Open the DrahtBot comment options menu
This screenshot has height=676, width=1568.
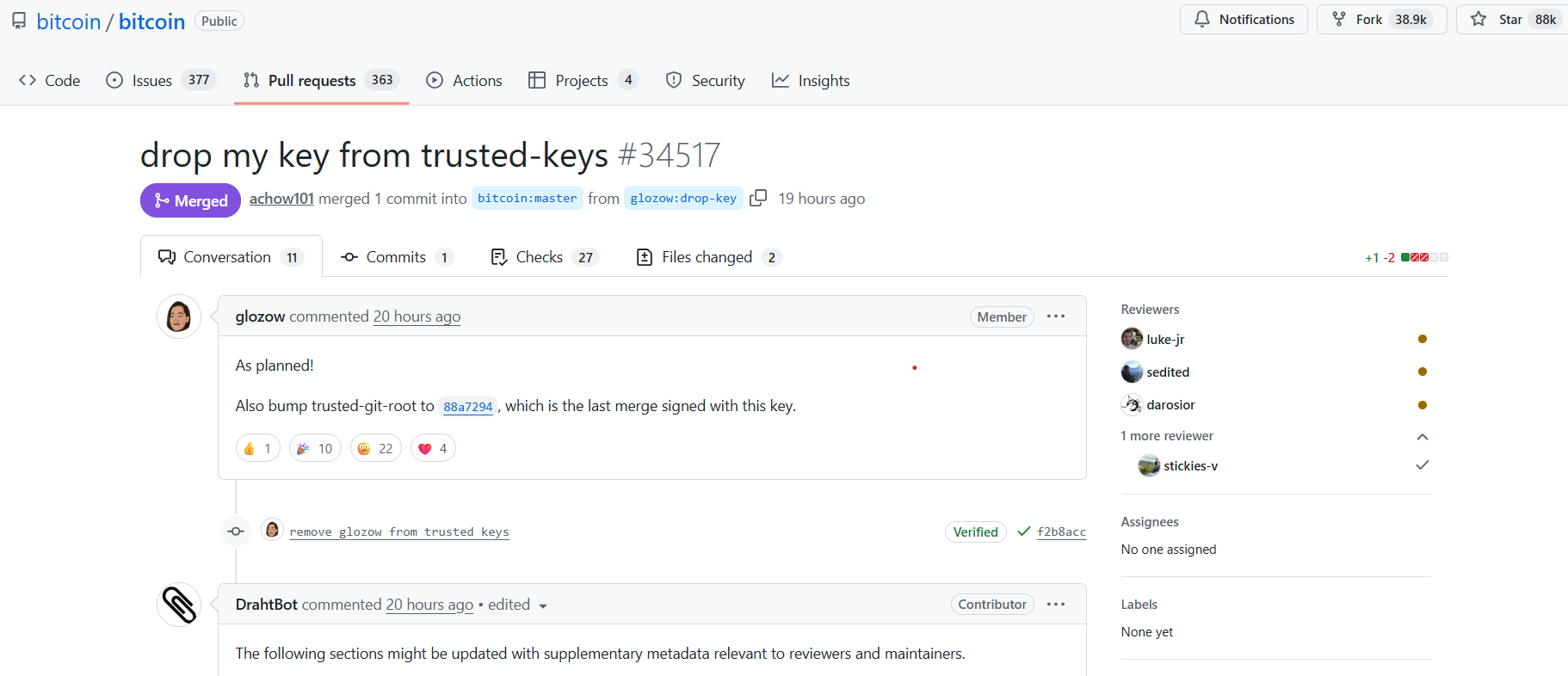[1056, 605]
